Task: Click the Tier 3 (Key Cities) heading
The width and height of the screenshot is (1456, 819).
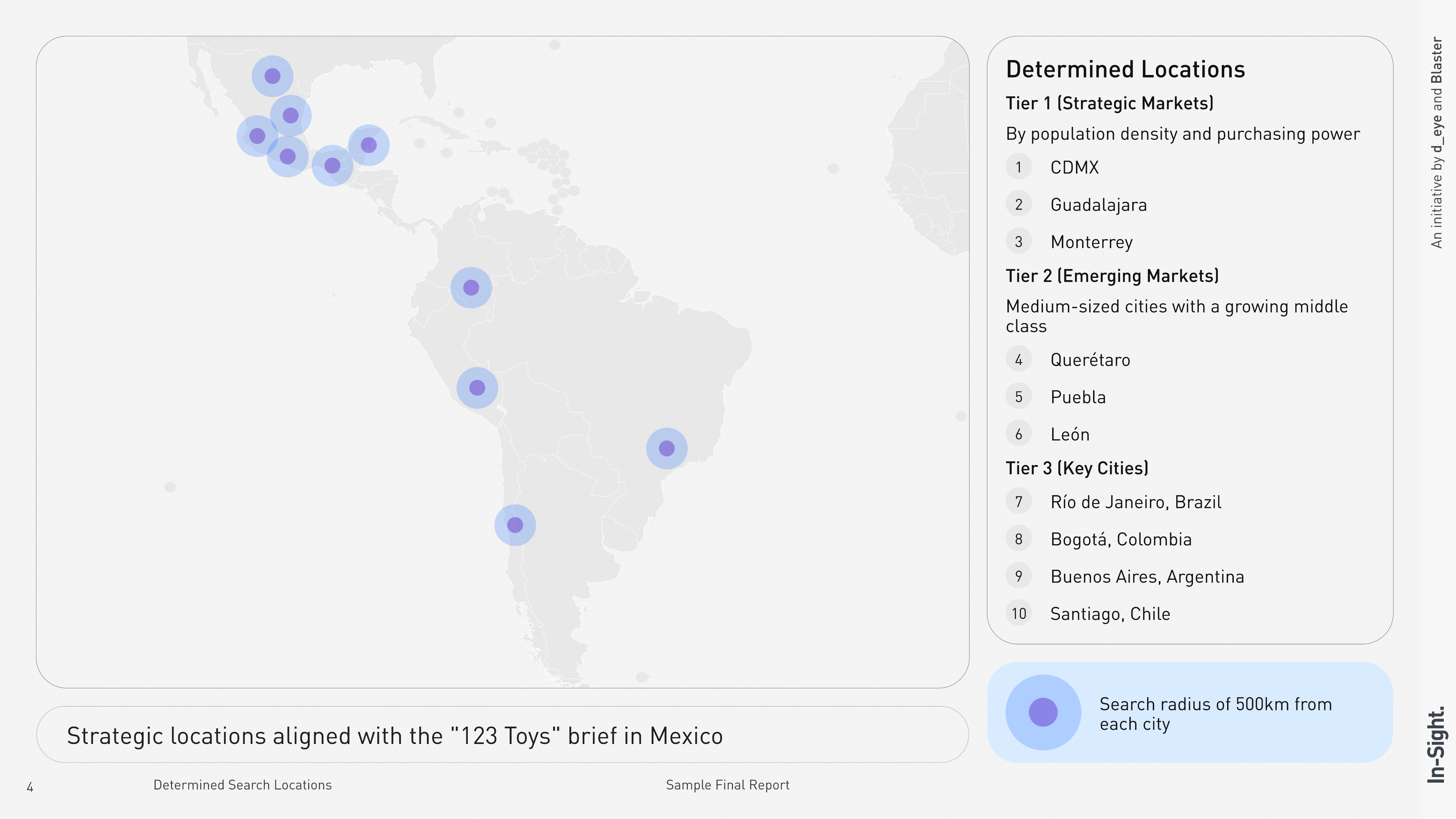Action: coord(1077,468)
